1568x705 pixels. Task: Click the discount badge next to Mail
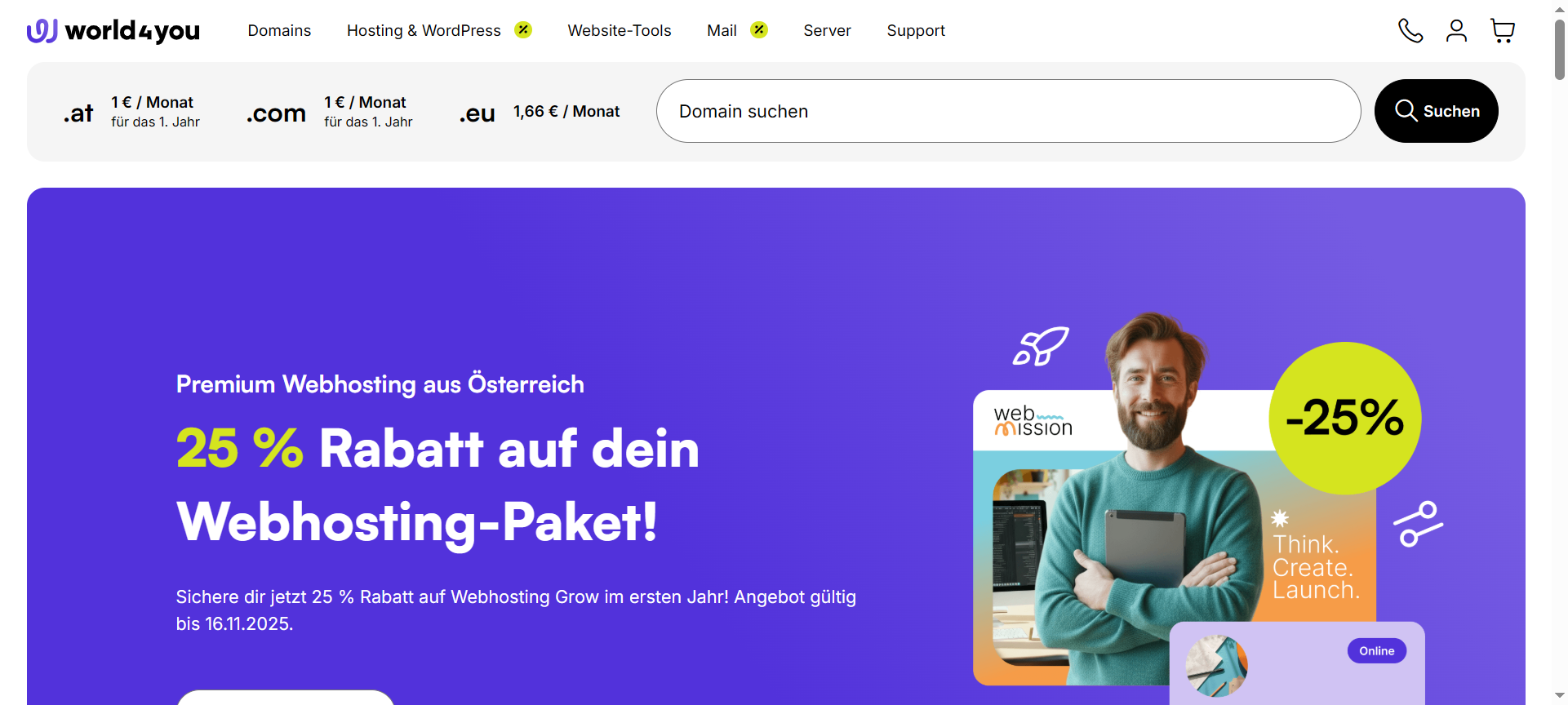(759, 30)
